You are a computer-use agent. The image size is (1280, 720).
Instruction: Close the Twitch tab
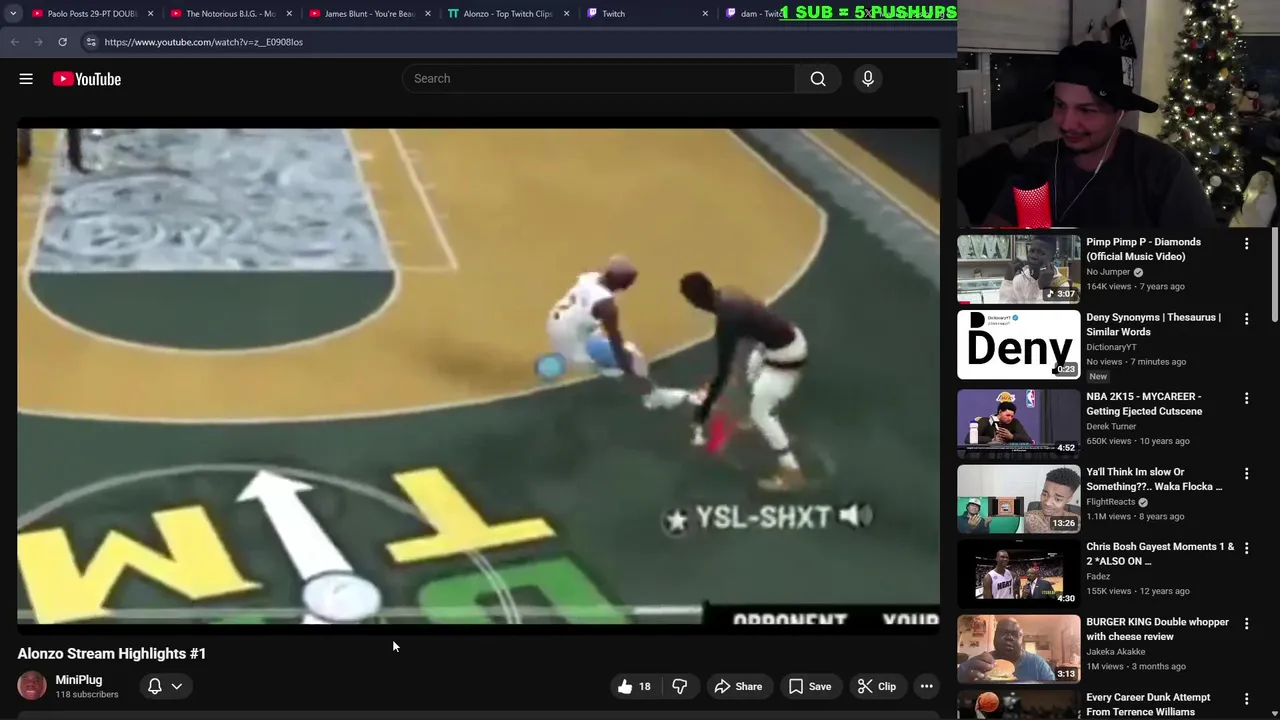705,14
